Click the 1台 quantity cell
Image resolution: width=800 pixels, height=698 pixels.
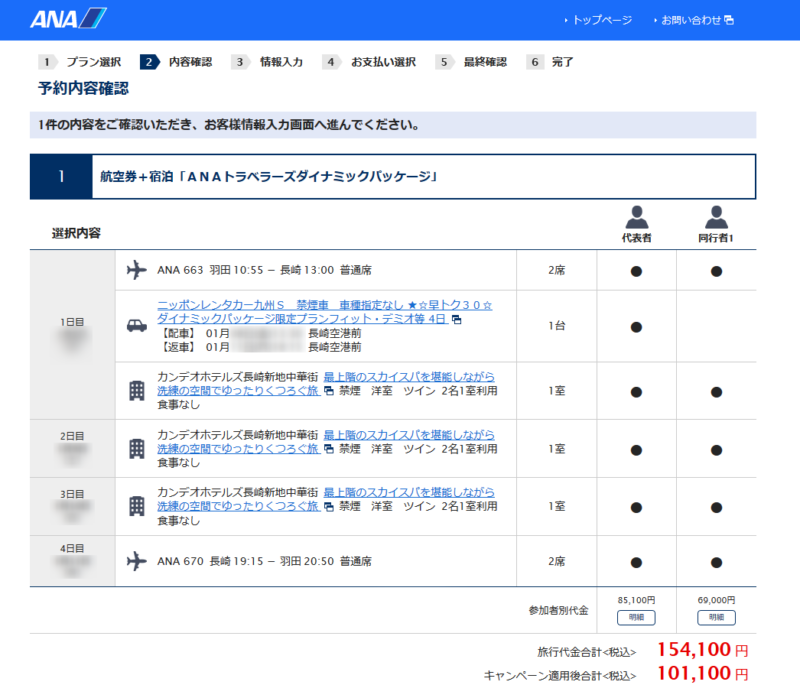tap(557, 326)
